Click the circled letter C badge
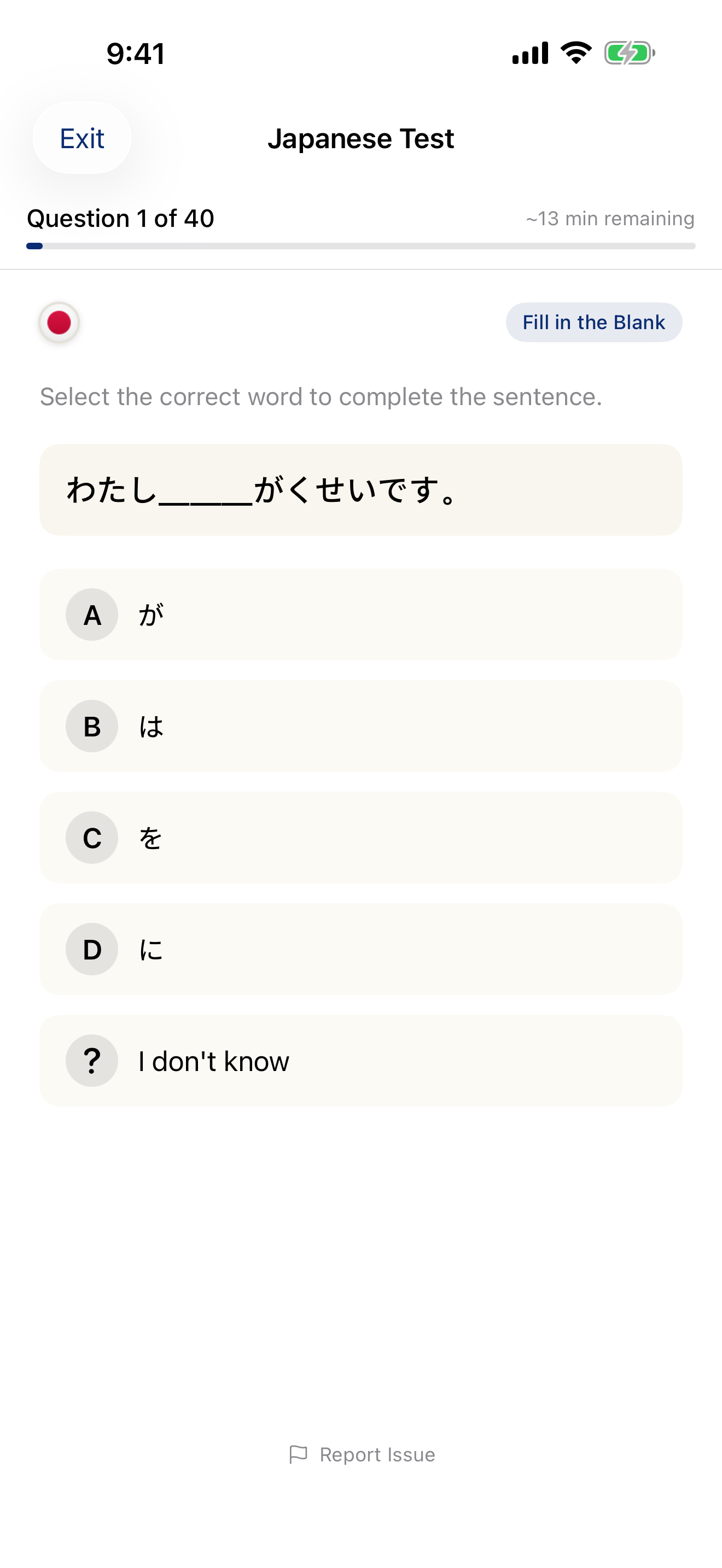This screenshot has width=722, height=1568. click(92, 838)
